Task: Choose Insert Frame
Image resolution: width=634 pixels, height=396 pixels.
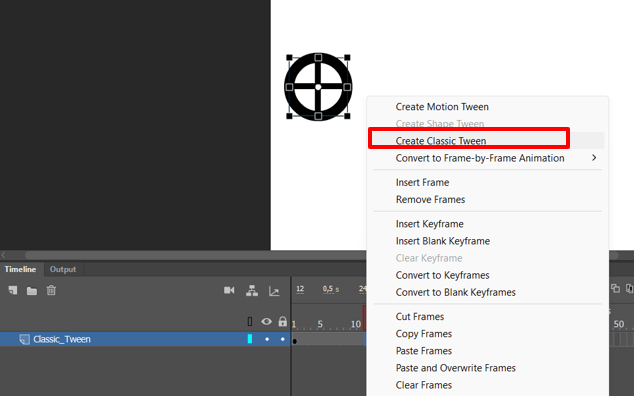Action: point(422,182)
